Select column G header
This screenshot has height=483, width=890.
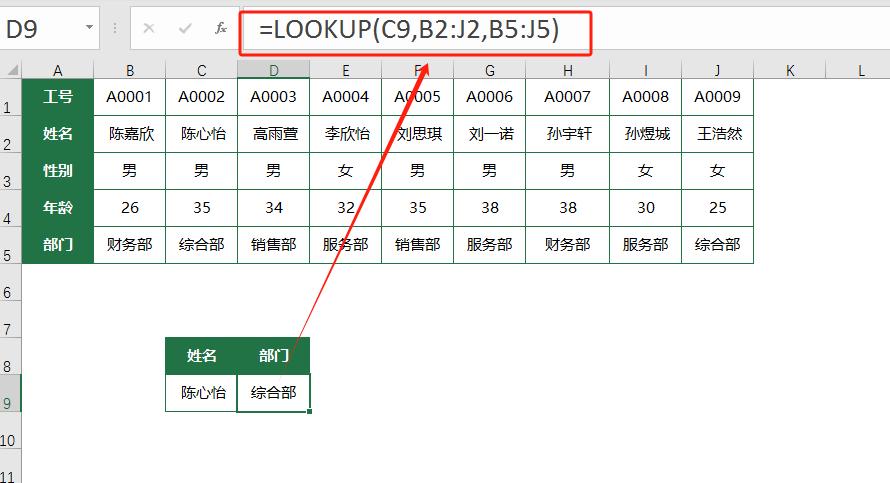489,70
